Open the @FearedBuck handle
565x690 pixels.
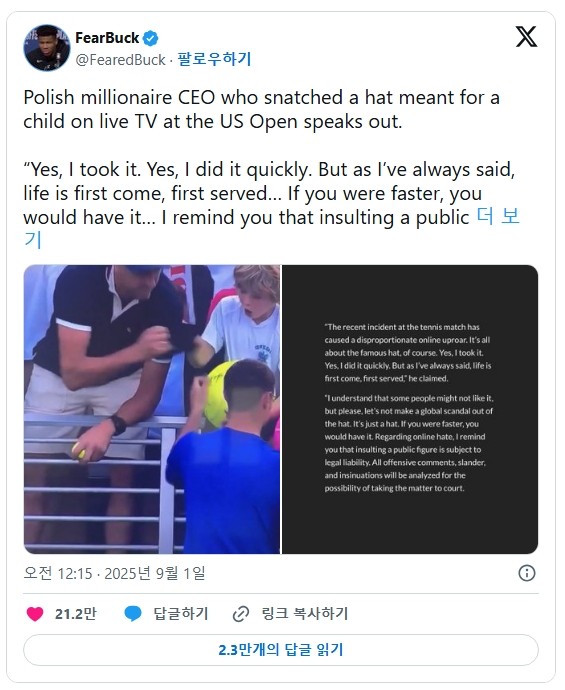(121, 60)
